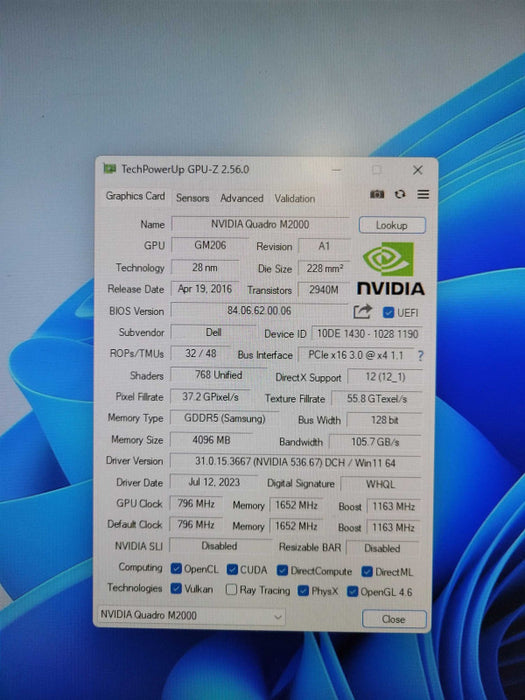Click the BIOS export share icon
Viewport: 525px width, 700px height.
coord(362,311)
